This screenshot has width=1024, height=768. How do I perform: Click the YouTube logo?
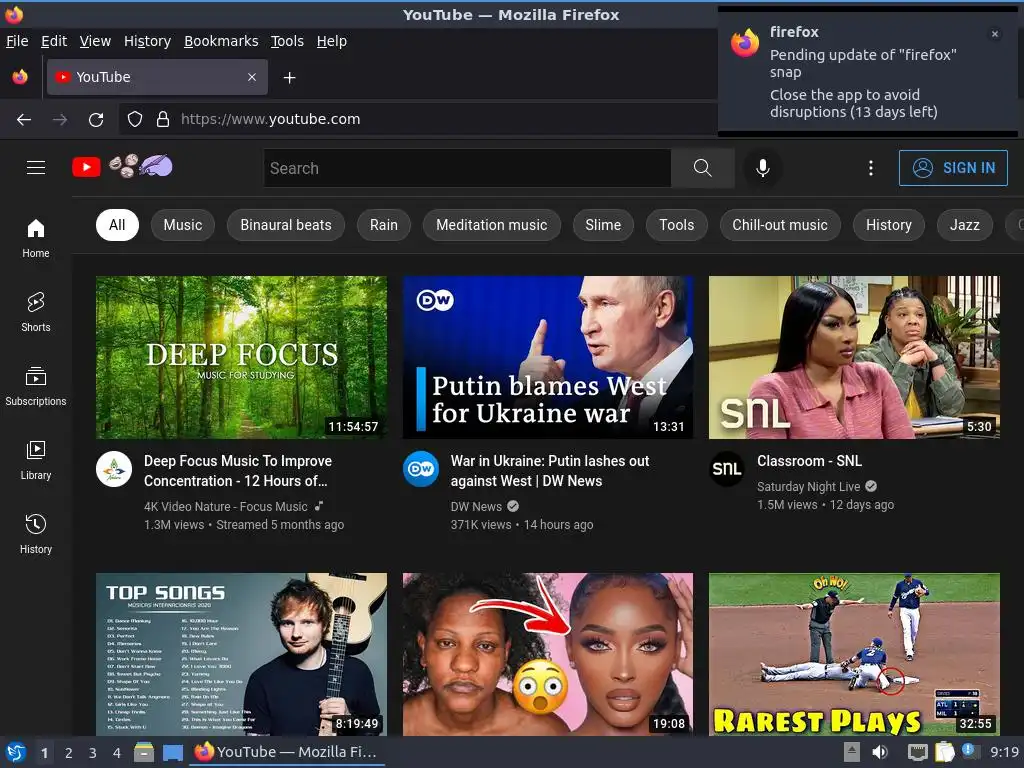(x=123, y=167)
